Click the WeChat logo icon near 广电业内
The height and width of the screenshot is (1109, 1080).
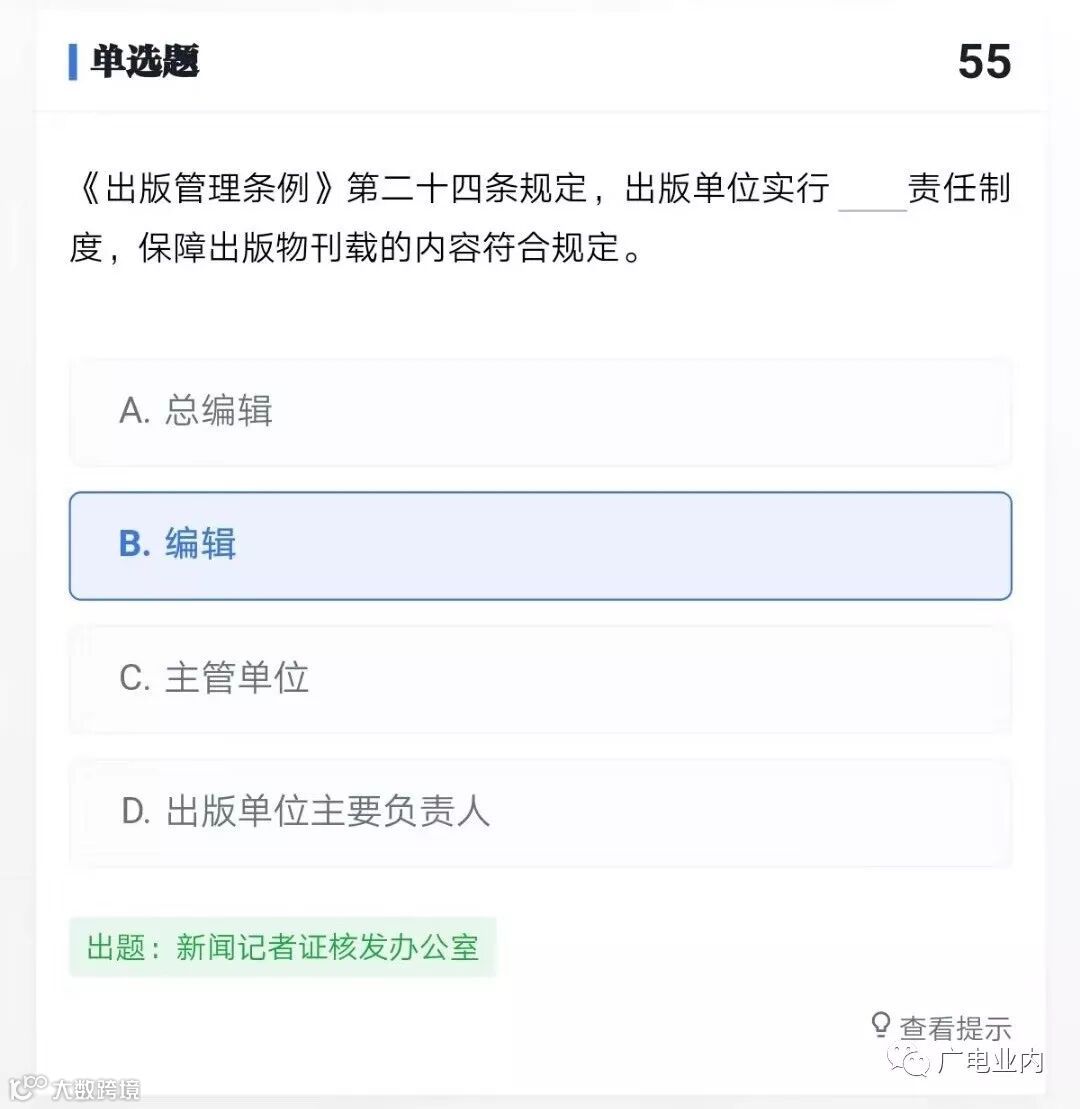coord(910,1059)
